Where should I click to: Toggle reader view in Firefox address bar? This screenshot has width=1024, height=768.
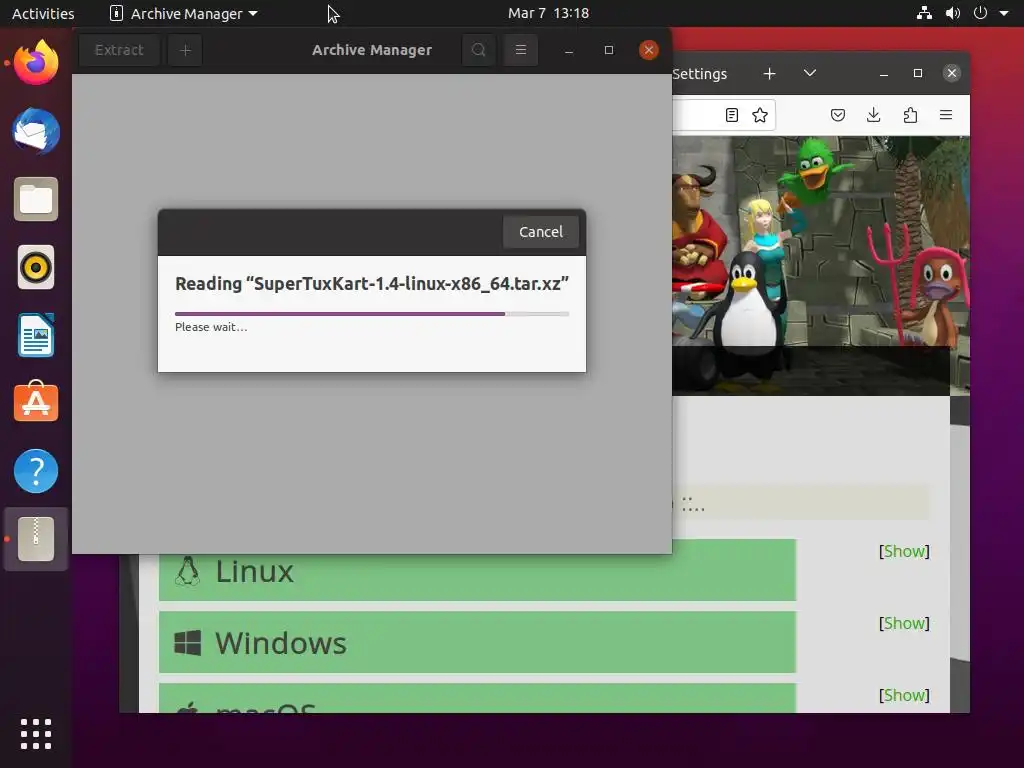[731, 116]
